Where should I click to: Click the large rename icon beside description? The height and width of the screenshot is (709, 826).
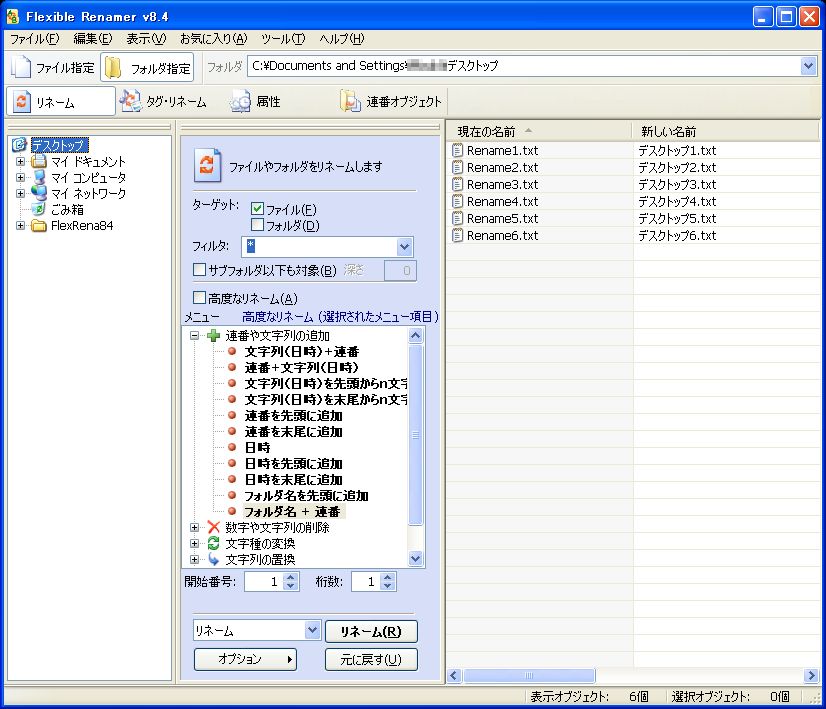point(207,165)
